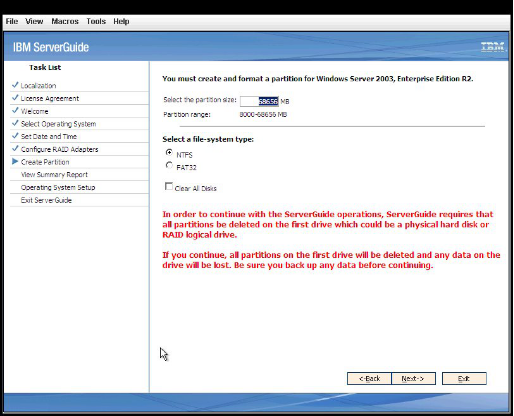This screenshot has height=416, width=514.
Task: Select the Welcome task in the list
Action: tap(34, 111)
